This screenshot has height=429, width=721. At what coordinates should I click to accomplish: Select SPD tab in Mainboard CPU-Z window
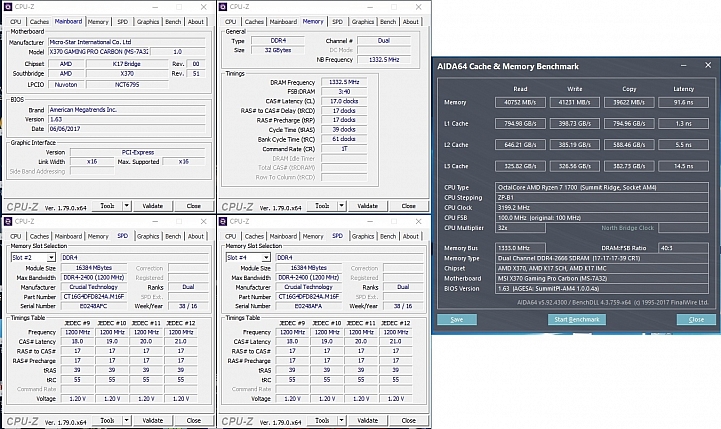point(122,22)
